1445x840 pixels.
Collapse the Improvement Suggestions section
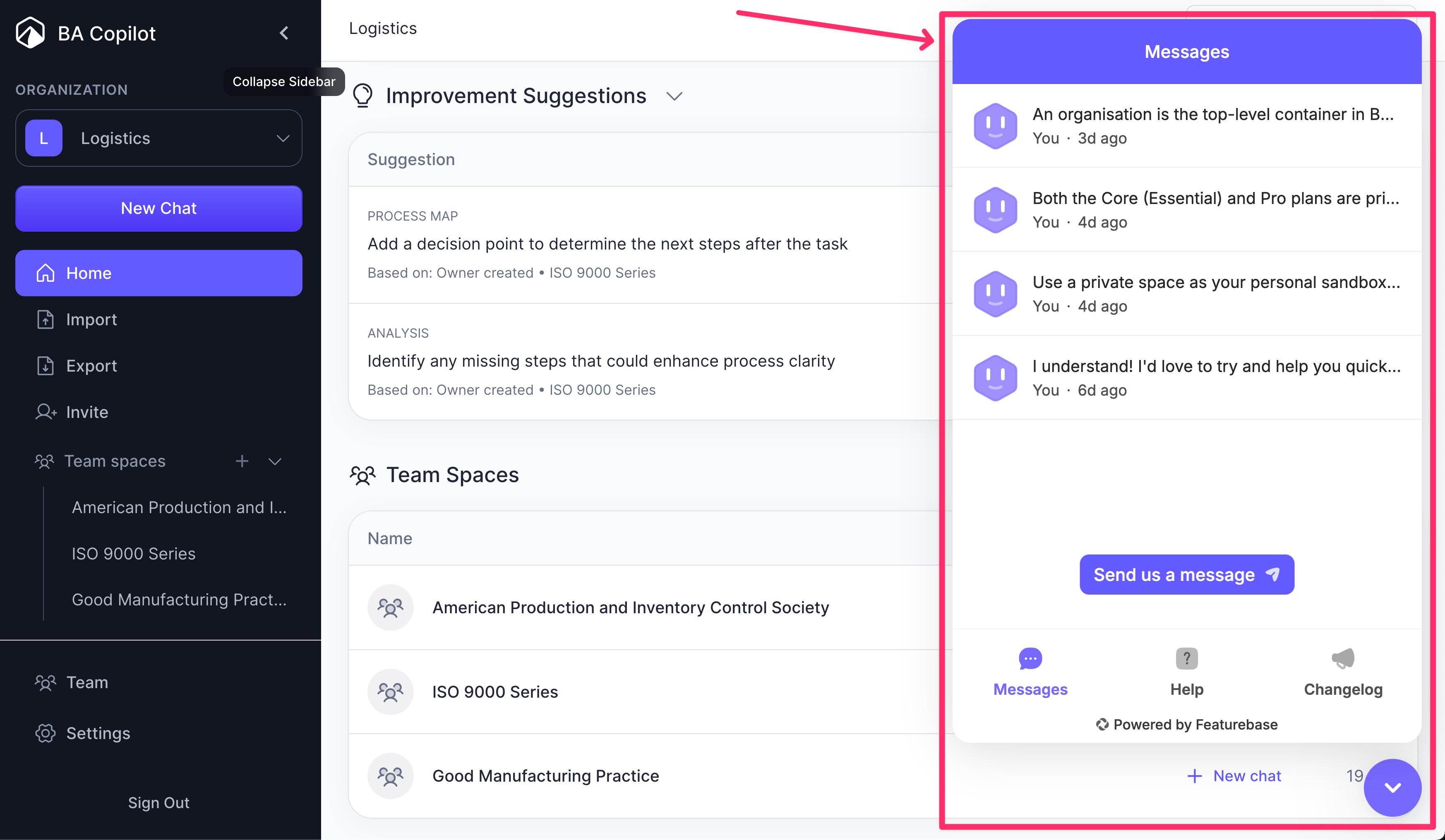point(674,96)
